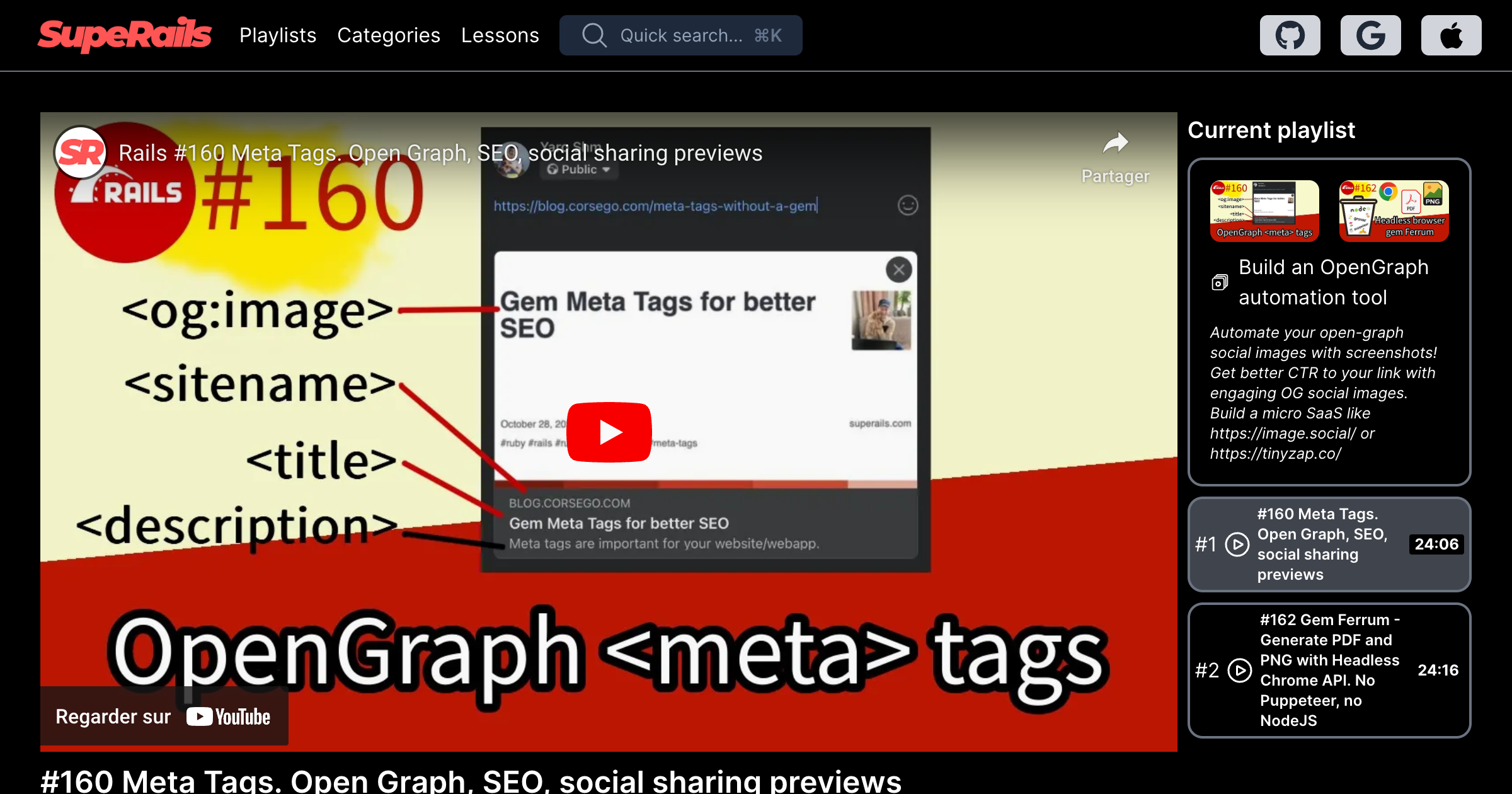The image size is (1512, 794).
Task: Click the Partager share arrow icon
Action: click(x=1115, y=144)
